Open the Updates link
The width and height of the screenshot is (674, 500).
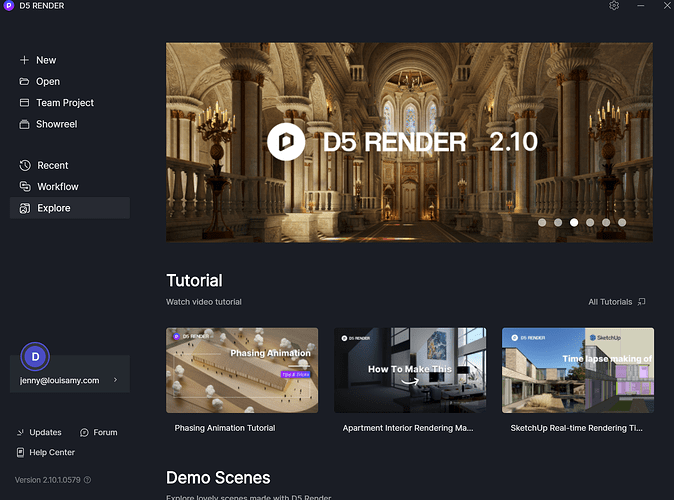(x=45, y=433)
